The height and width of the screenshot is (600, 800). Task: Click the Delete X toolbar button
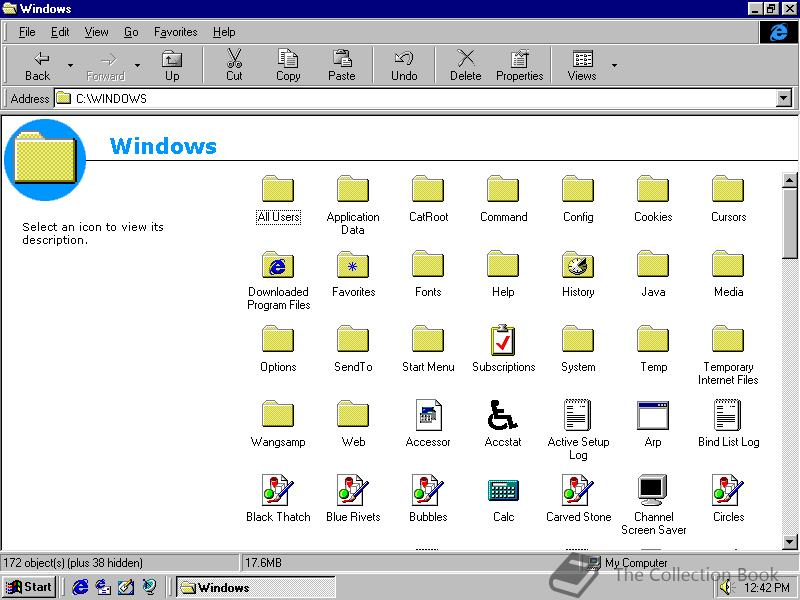465,66
